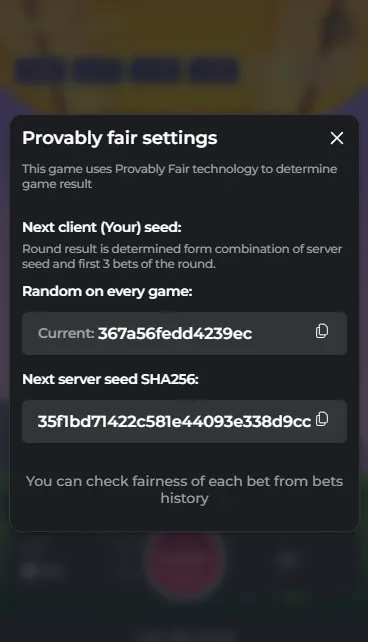
Task: Click the 'Next client (Your) seed:' label
Action: pos(102,227)
